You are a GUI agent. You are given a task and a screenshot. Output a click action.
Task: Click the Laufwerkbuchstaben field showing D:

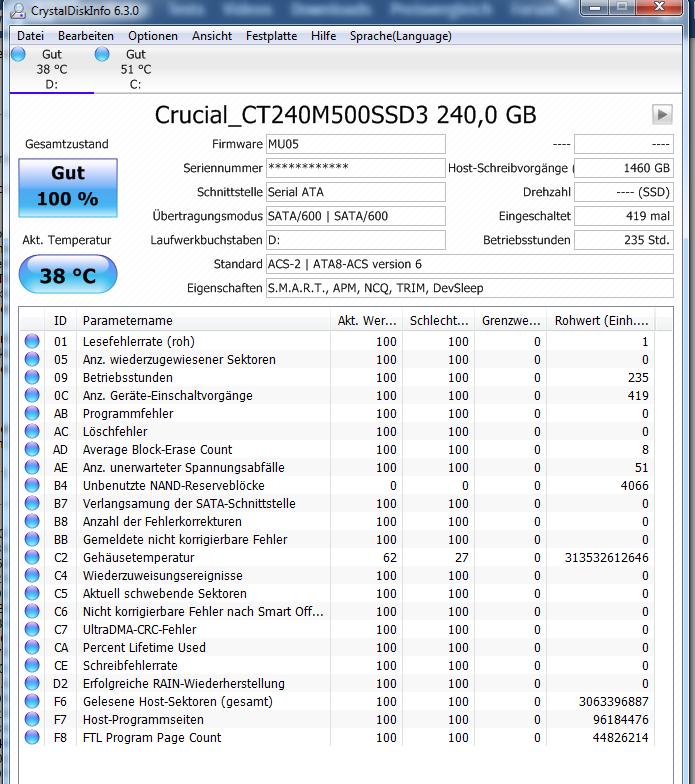[x=356, y=240]
